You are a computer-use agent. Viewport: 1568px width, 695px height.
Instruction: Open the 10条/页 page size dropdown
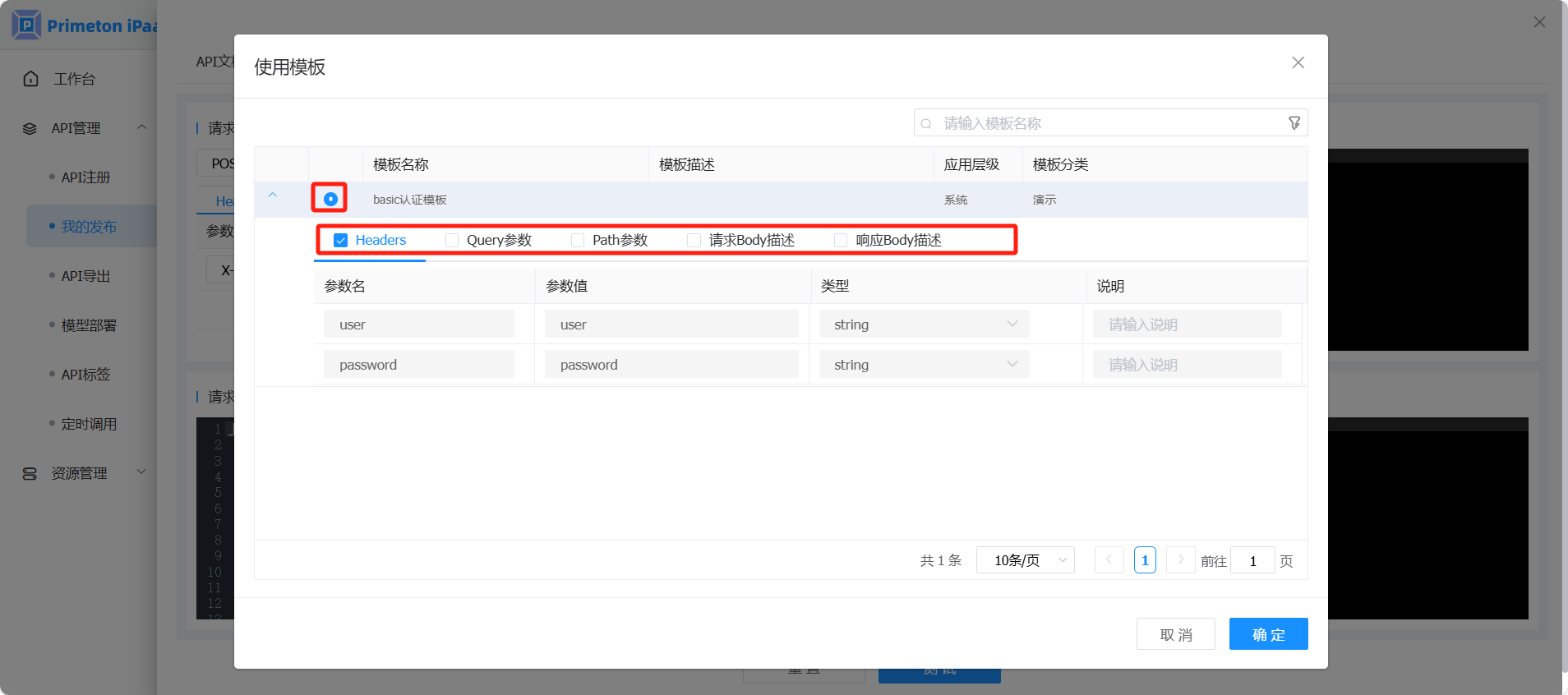tap(1025, 560)
